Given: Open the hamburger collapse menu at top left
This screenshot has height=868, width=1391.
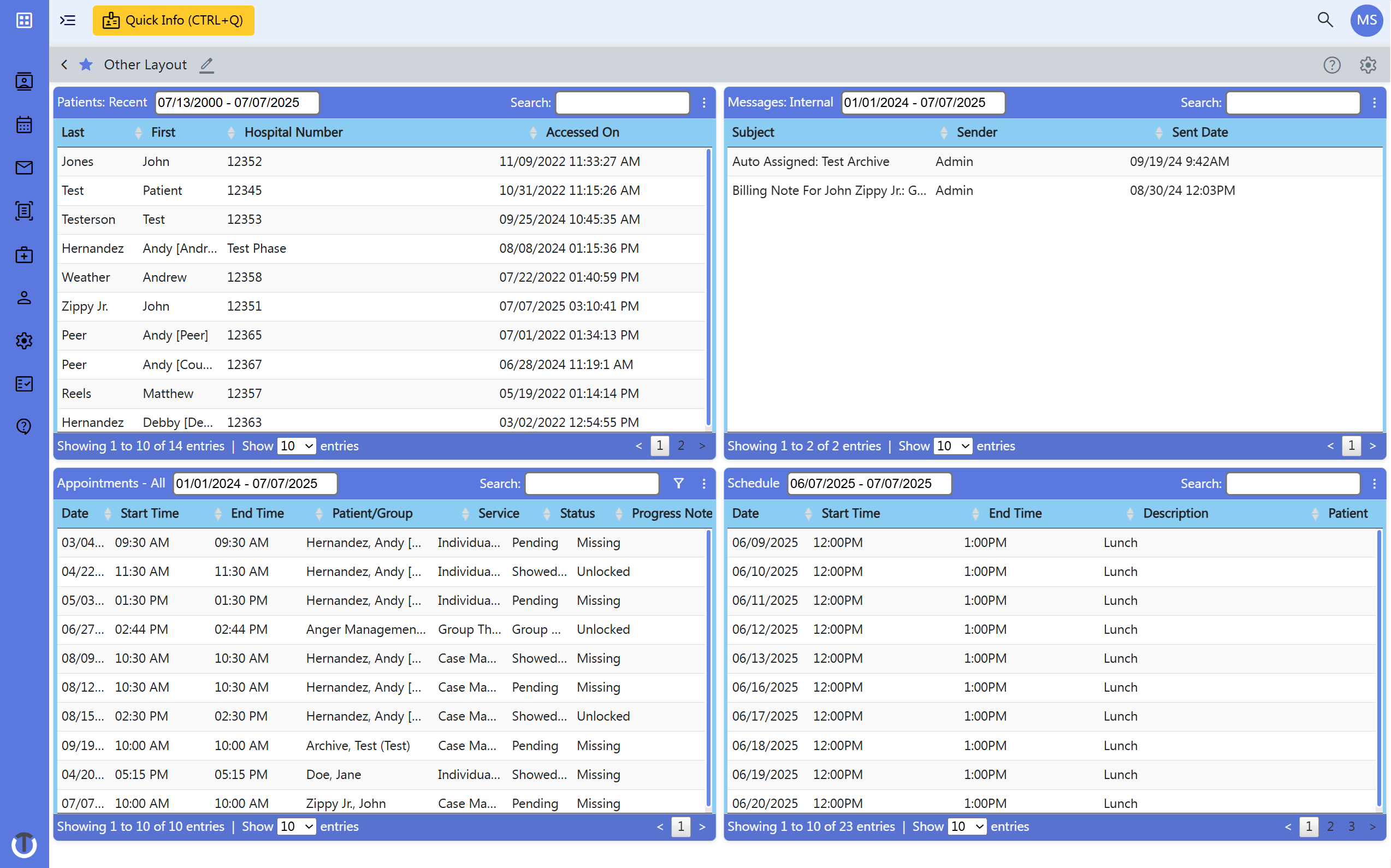Looking at the screenshot, I should [67, 20].
